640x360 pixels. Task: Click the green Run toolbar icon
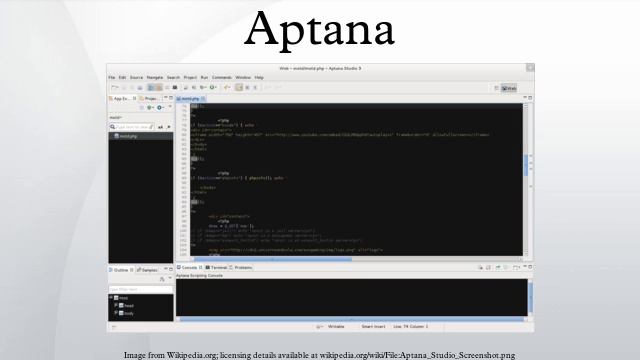tap(213, 87)
